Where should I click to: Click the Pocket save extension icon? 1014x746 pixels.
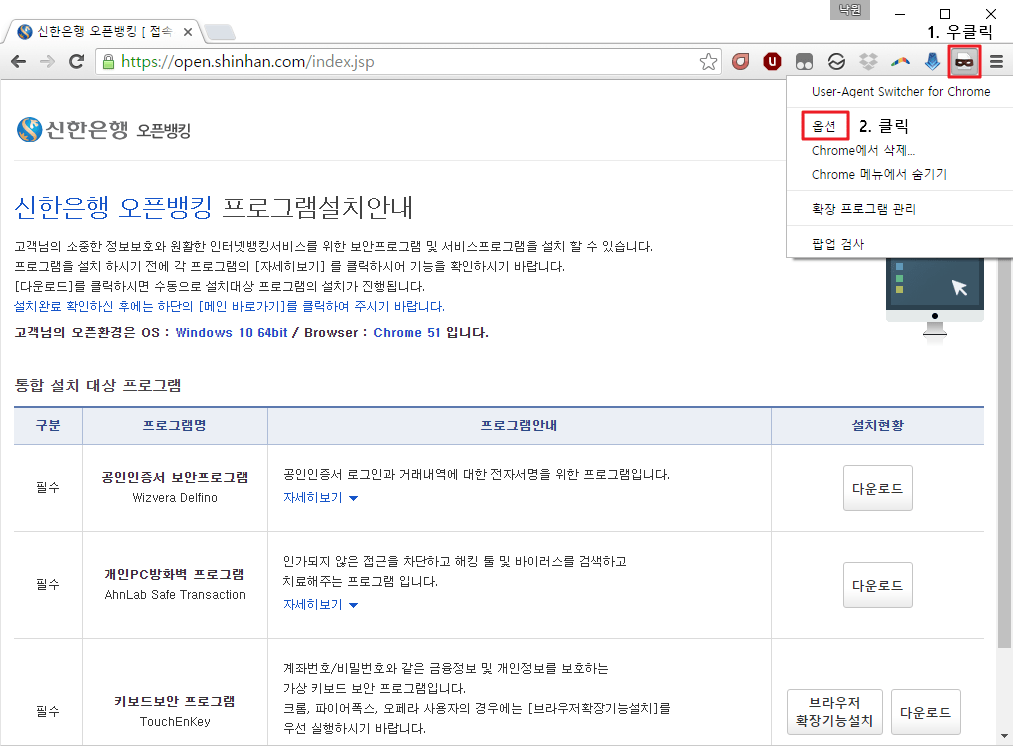pos(740,61)
